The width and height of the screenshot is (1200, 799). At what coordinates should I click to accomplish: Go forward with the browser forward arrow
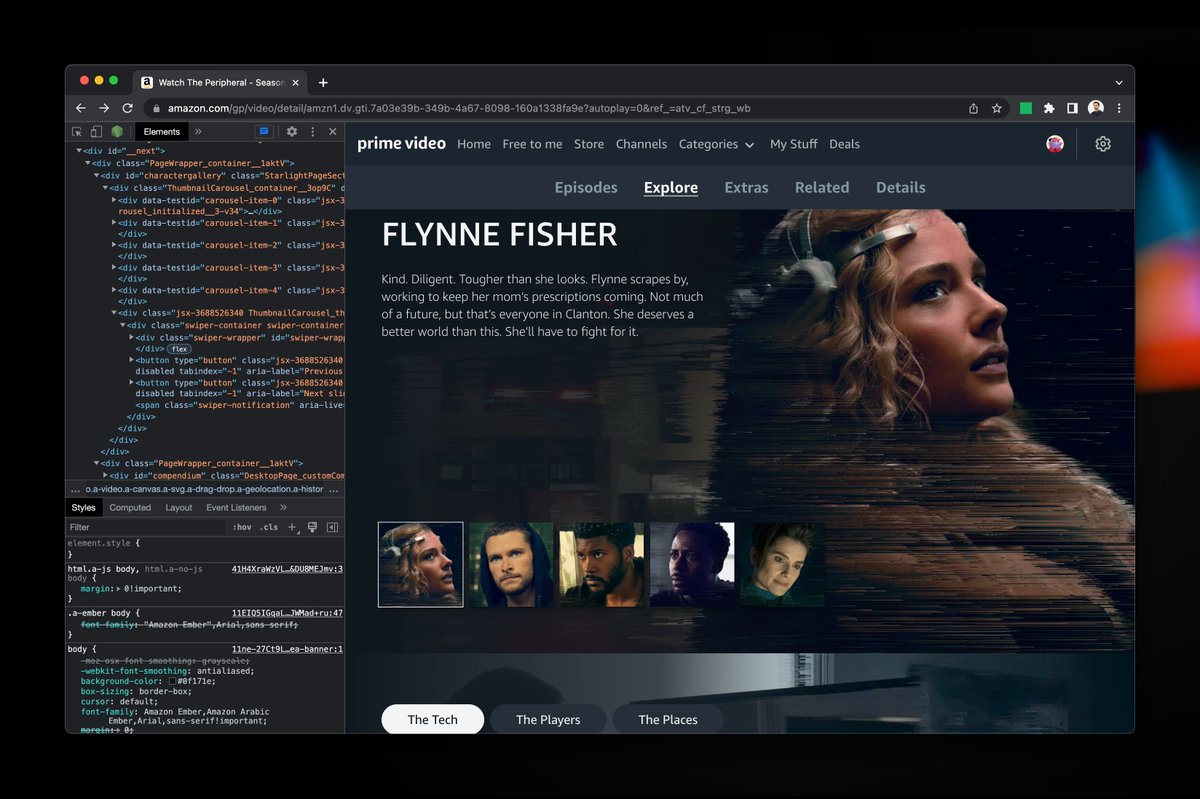[x=104, y=108]
